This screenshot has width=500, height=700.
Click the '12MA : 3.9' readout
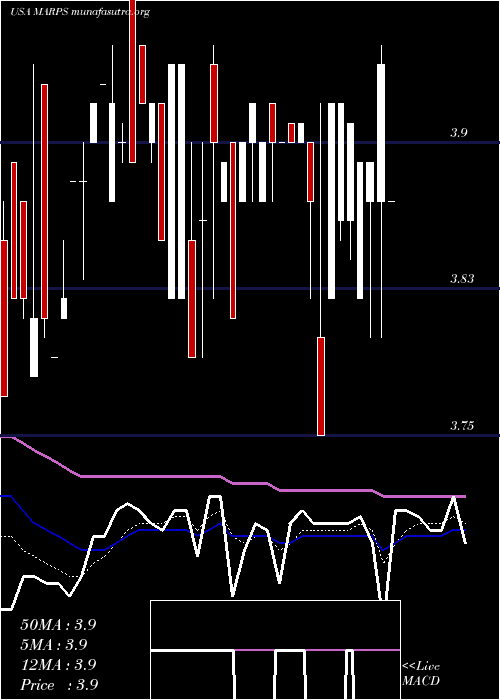tap(58, 665)
